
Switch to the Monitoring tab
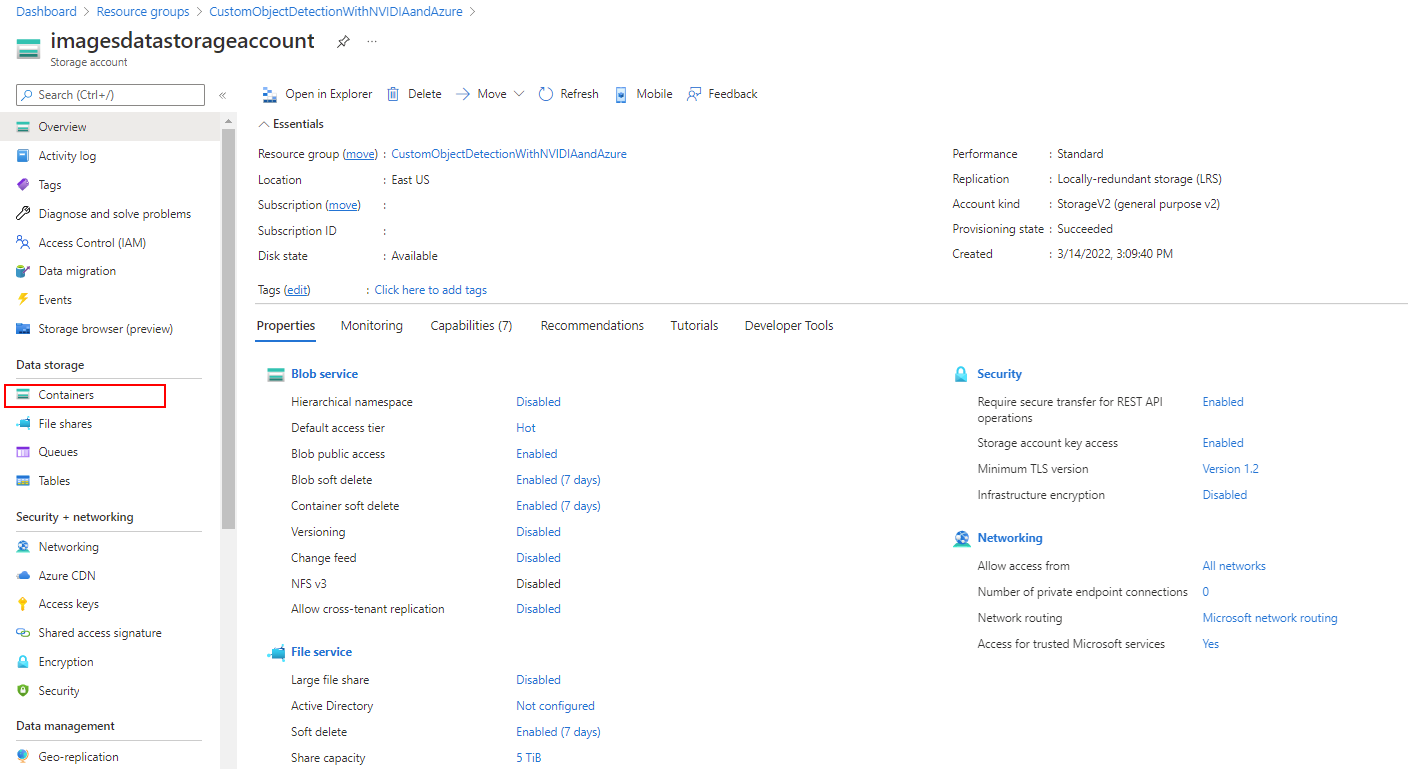(372, 326)
